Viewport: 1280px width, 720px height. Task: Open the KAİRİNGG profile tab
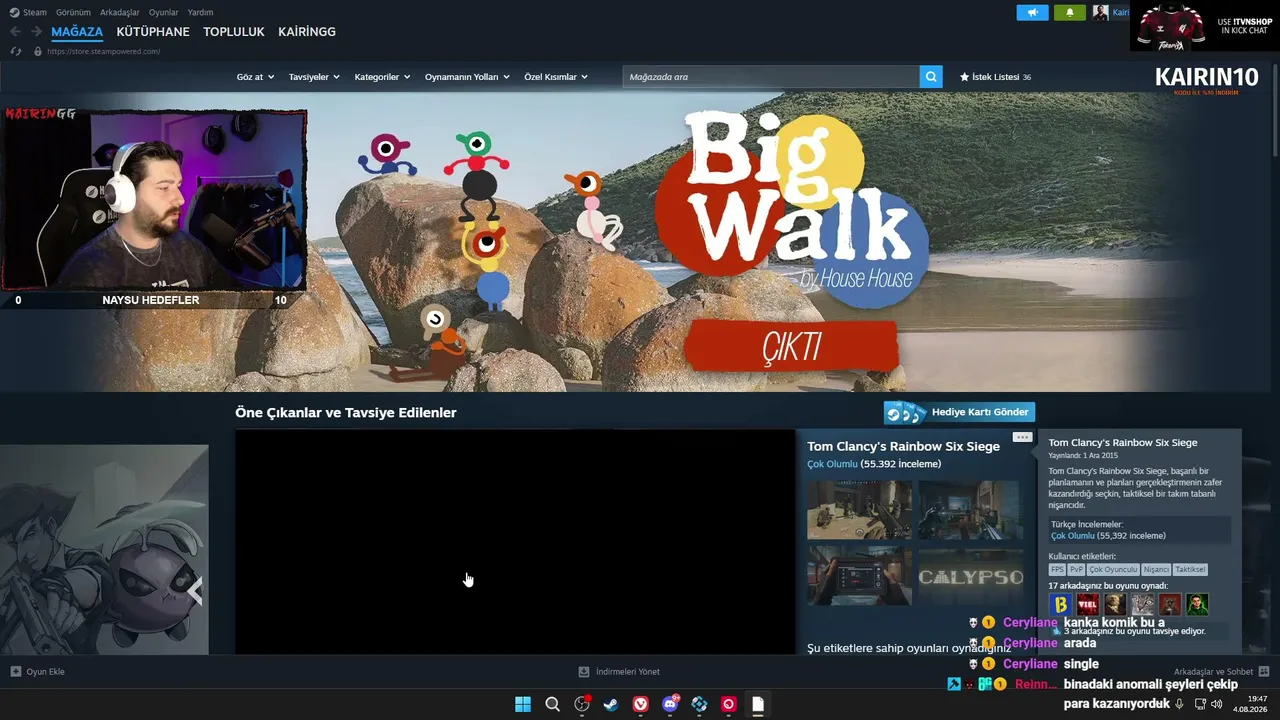307,32
